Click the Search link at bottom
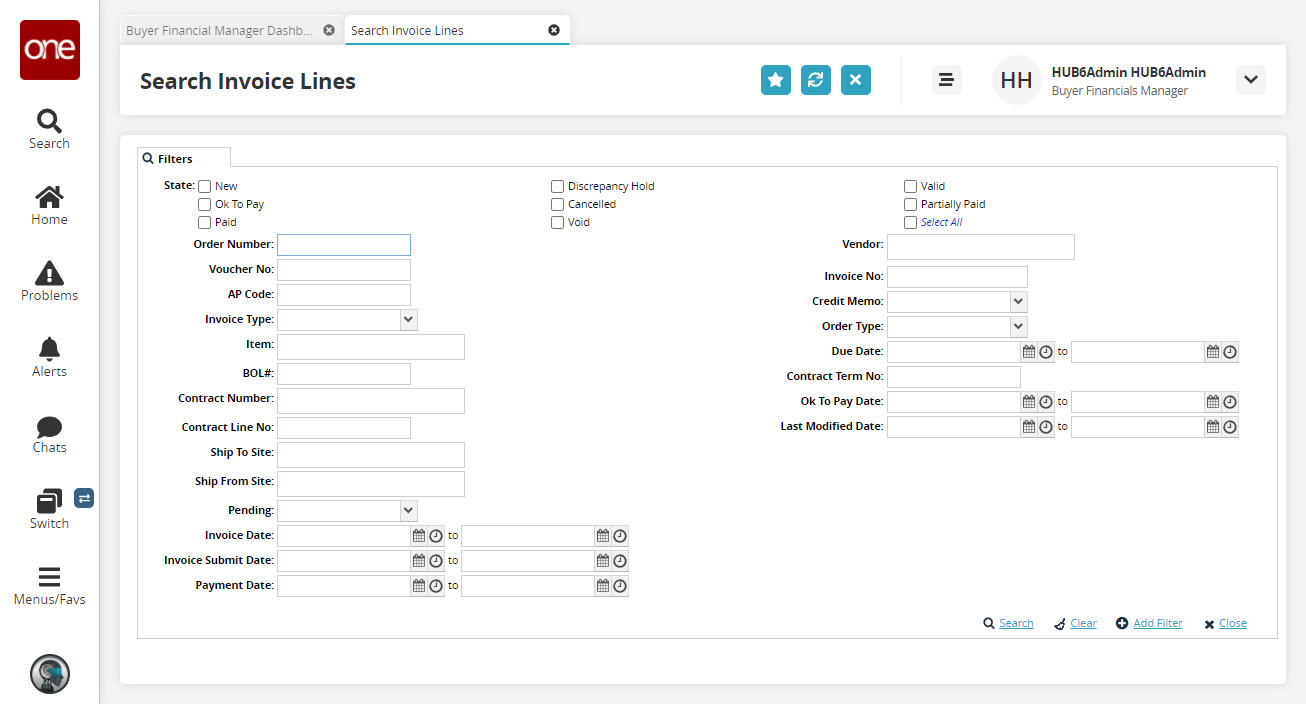 pyautogui.click(x=1015, y=624)
